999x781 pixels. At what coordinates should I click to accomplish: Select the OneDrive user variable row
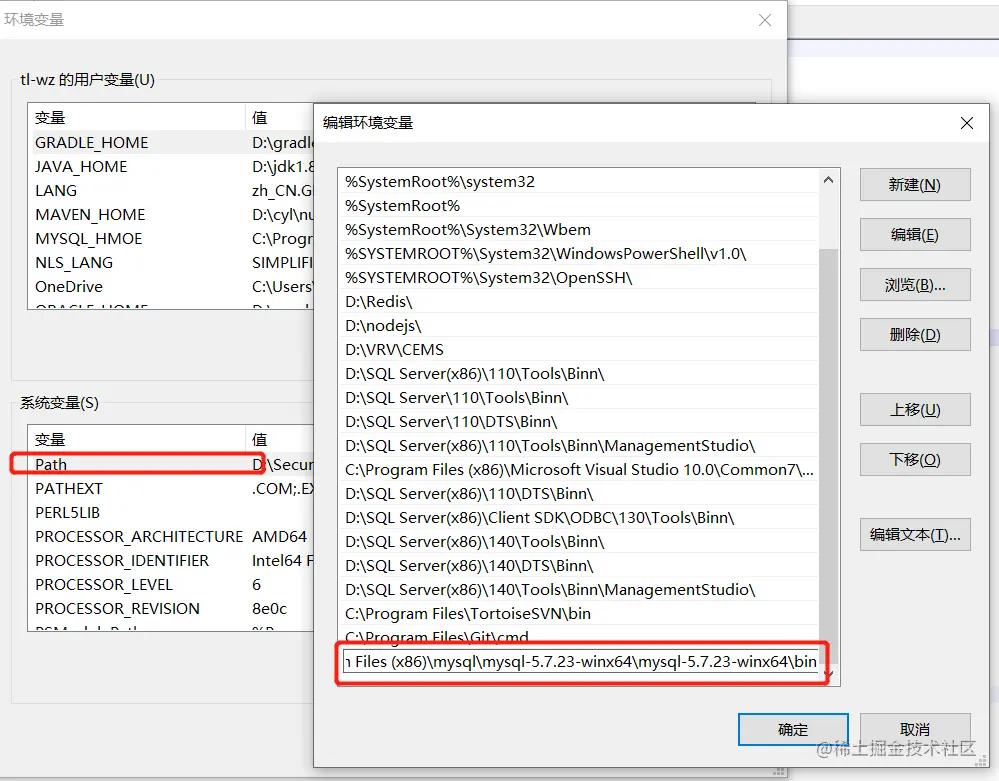[171, 287]
